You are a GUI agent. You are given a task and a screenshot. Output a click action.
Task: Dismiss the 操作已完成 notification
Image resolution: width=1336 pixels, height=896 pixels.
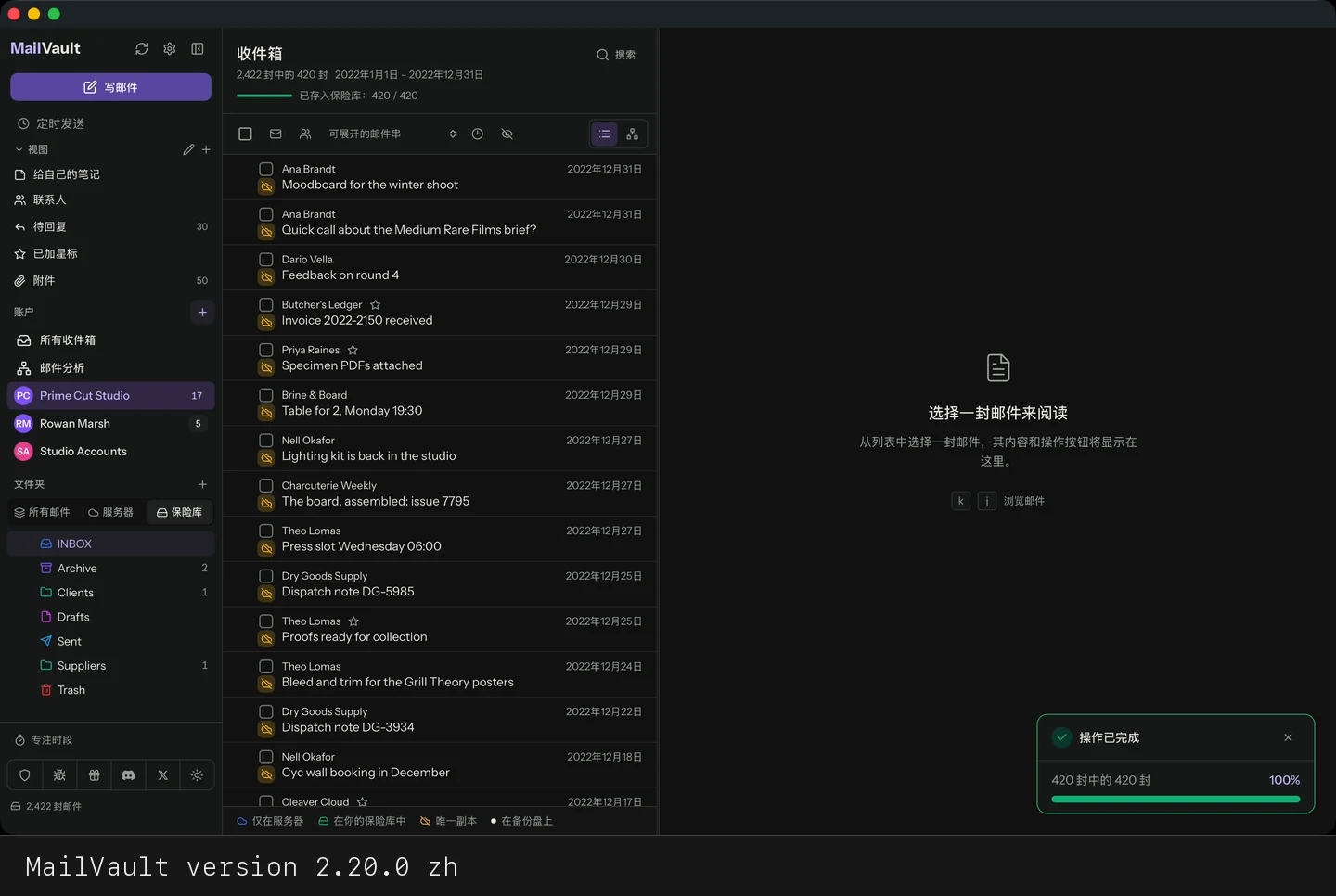tap(1288, 737)
